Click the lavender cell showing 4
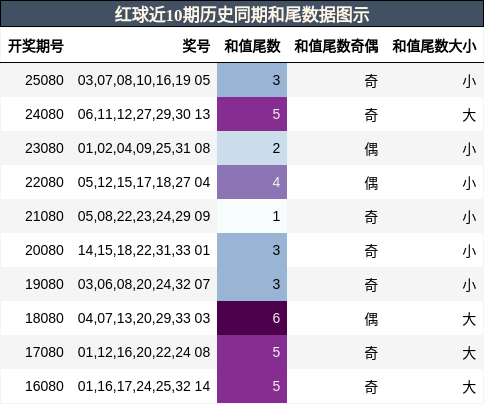484x404 pixels. 252,182
